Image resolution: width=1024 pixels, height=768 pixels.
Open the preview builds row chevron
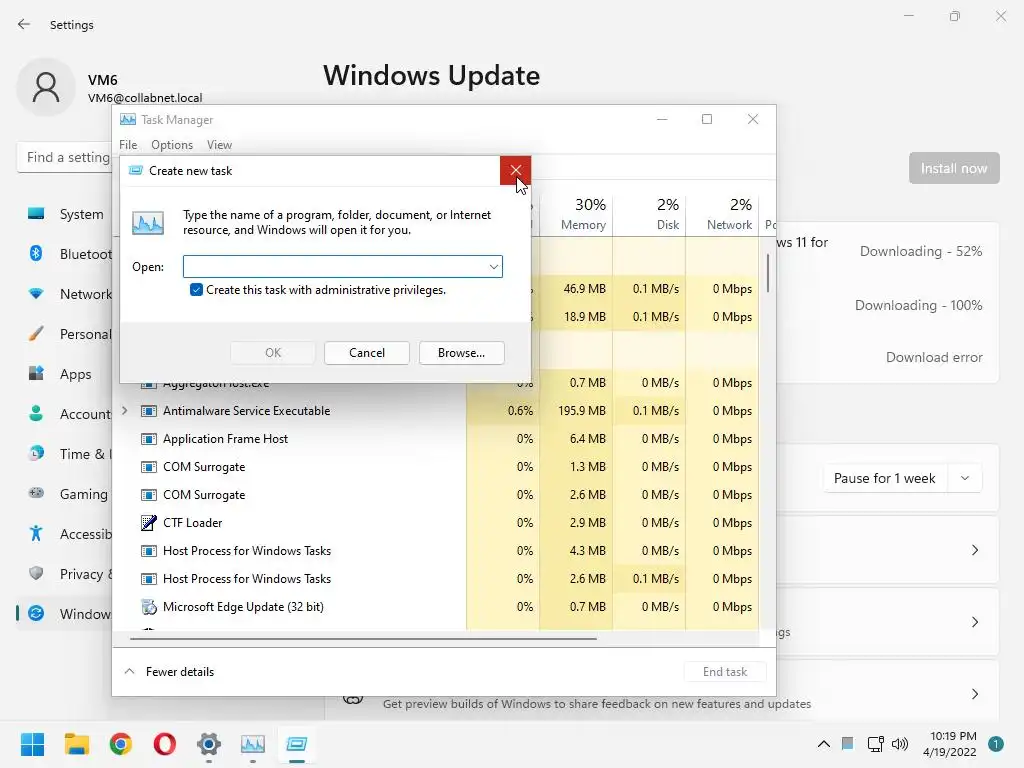pos(974,694)
